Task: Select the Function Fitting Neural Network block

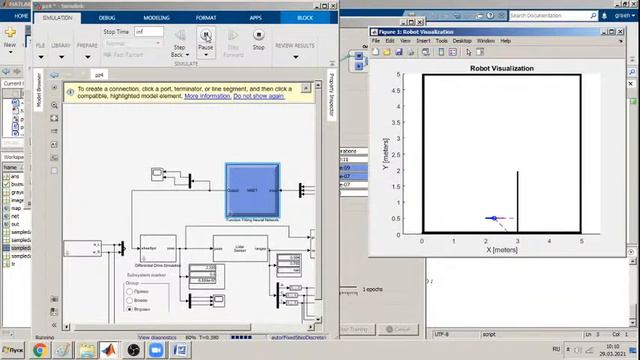Action: (x=253, y=191)
